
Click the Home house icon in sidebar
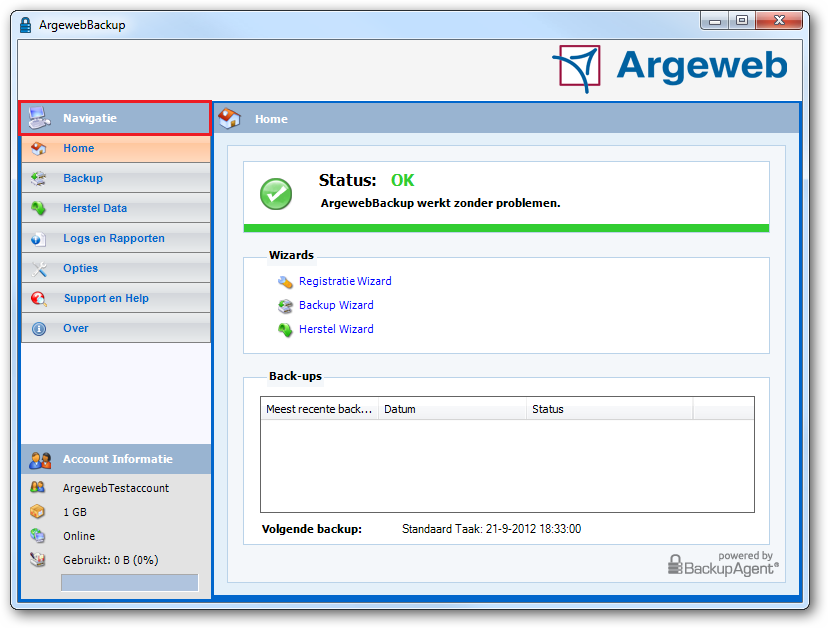coord(39,148)
